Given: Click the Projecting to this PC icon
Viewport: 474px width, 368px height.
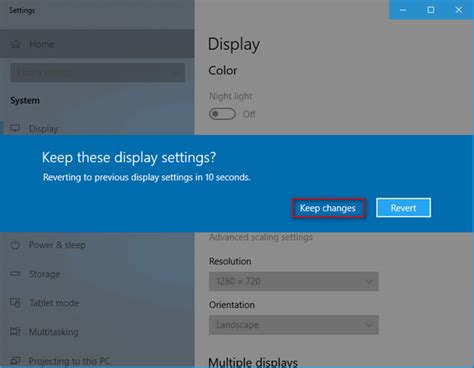Looking at the screenshot, I should click(15, 361).
